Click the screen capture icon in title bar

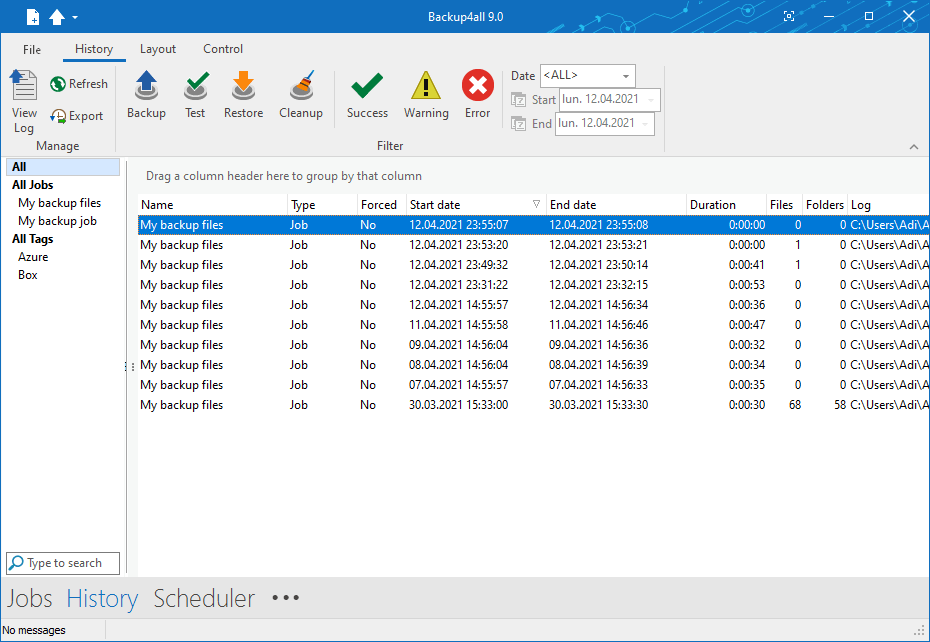(x=789, y=17)
